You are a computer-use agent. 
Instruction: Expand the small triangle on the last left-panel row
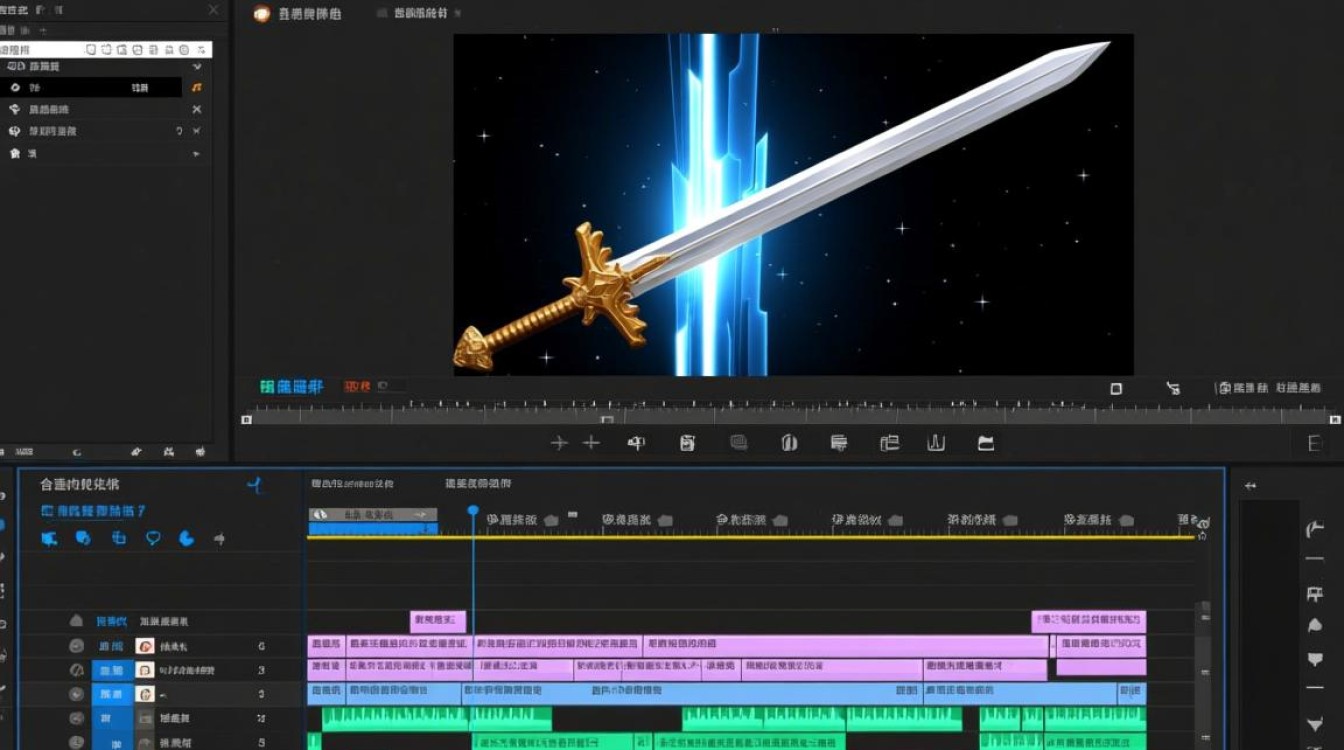click(x=196, y=154)
